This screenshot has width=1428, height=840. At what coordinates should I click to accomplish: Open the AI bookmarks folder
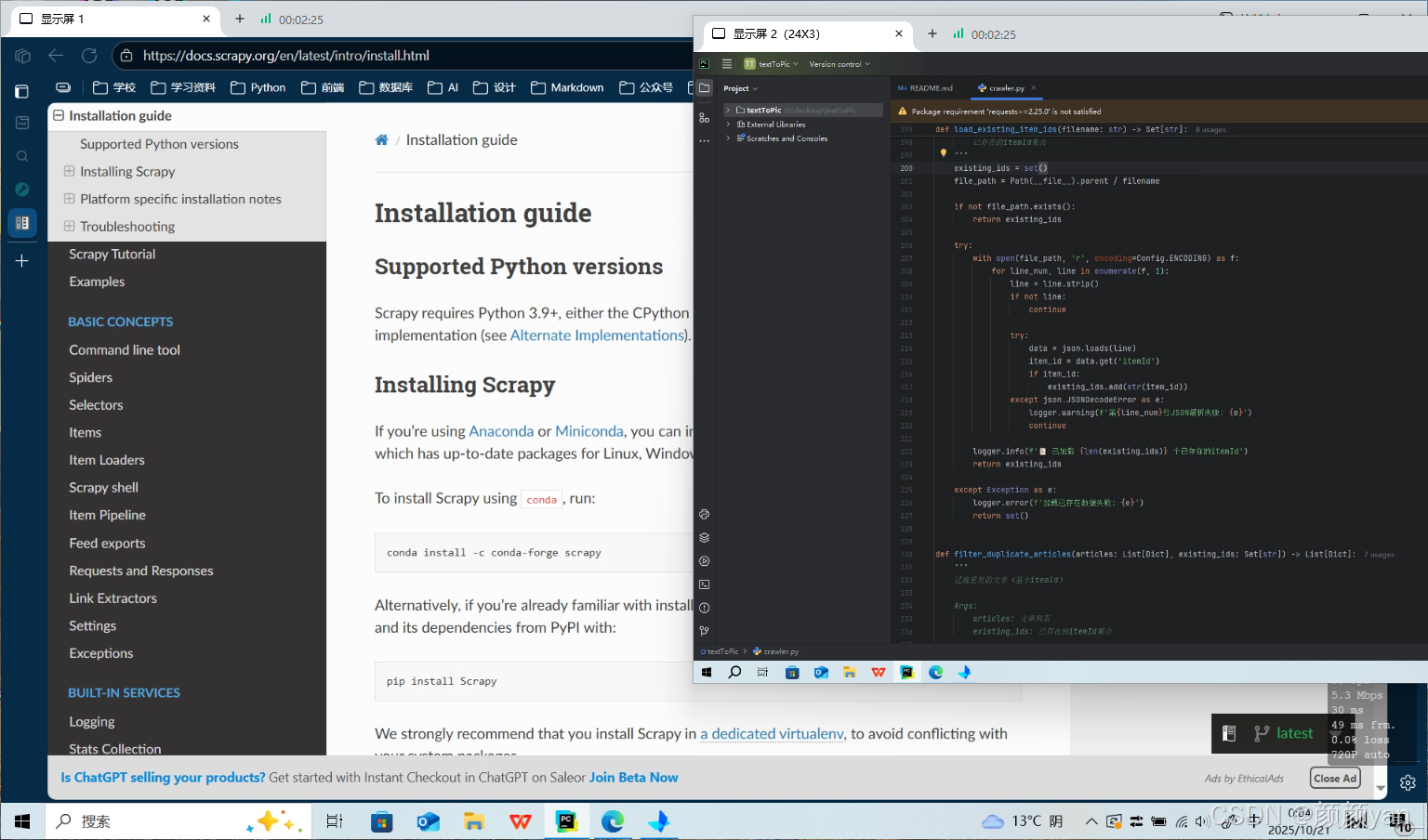pos(443,87)
